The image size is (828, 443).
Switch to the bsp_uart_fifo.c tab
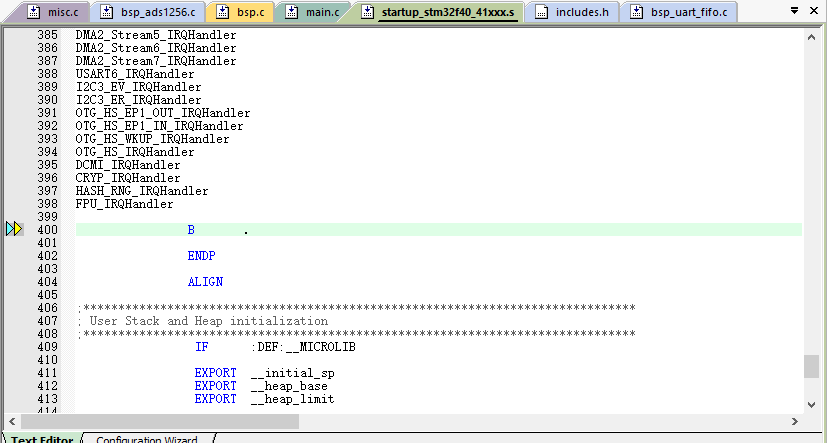[x=679, y=12]
